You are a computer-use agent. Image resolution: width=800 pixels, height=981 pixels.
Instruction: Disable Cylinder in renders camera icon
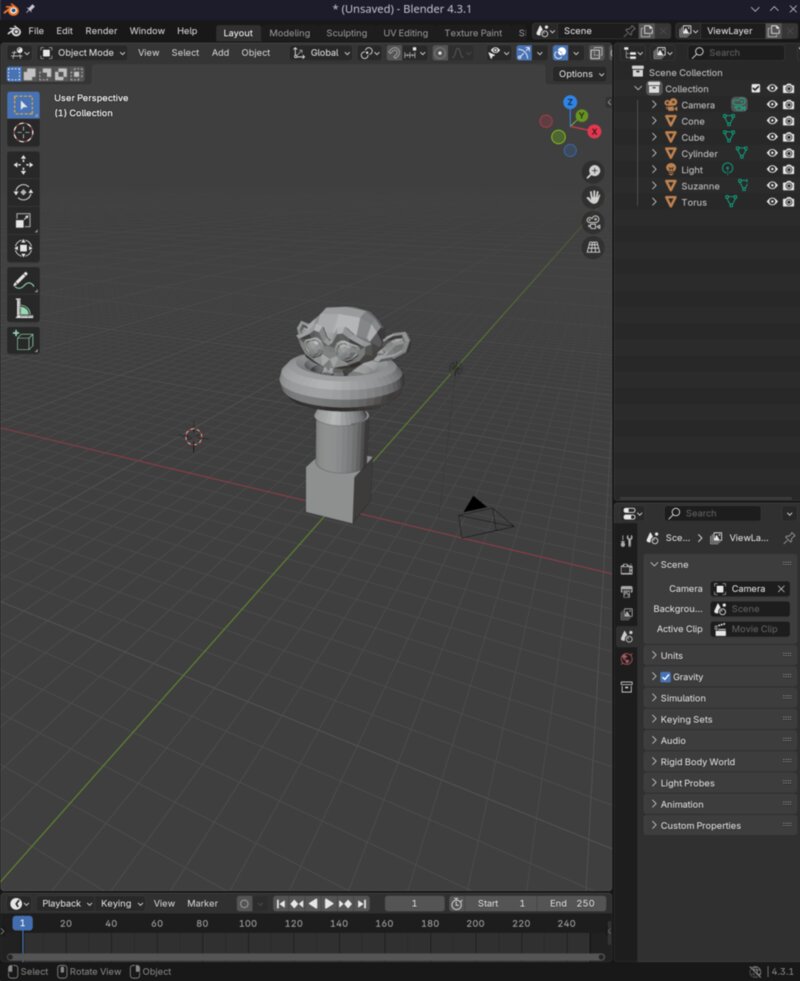tap(789, 153)
